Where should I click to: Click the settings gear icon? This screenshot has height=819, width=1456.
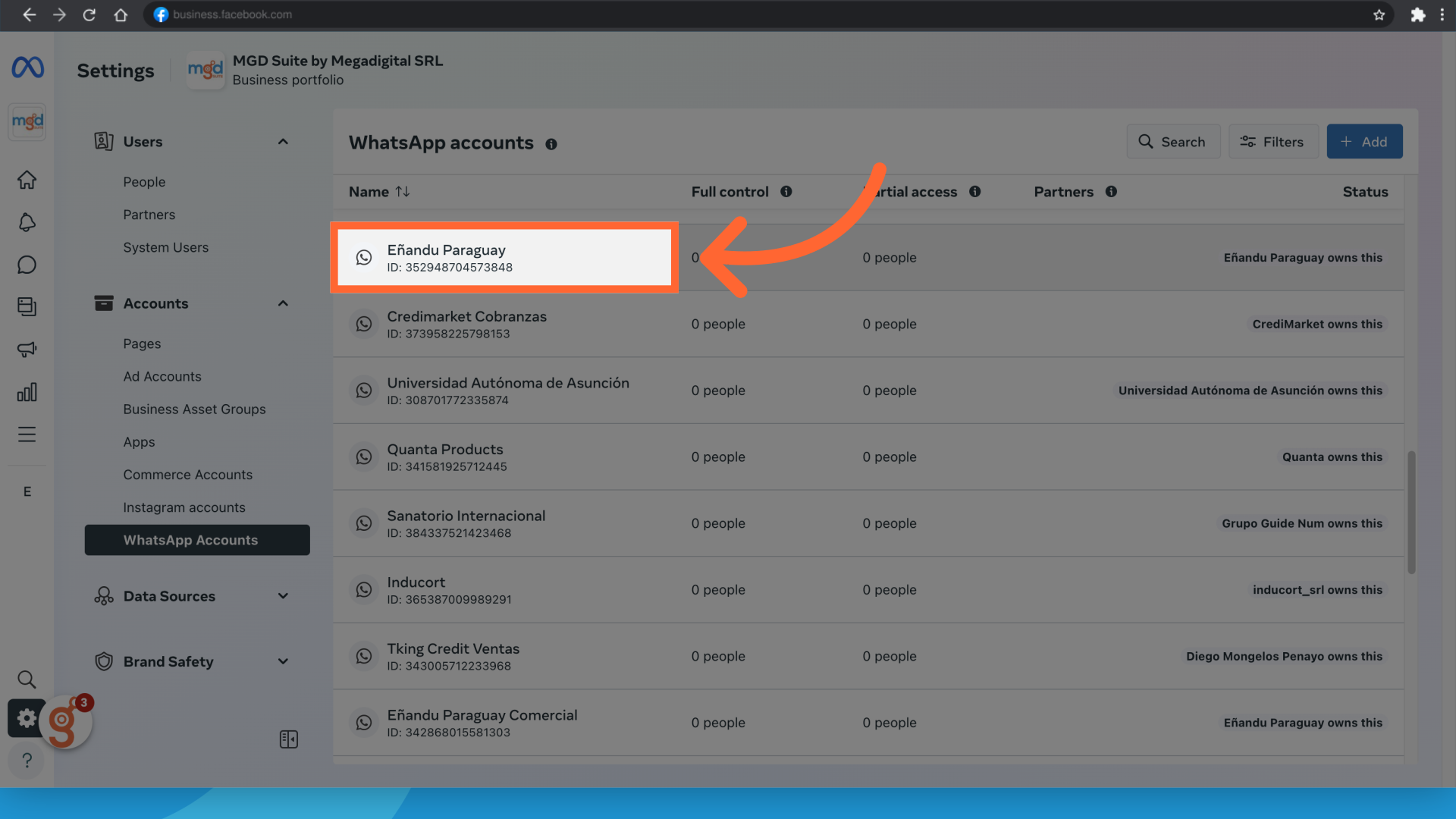(x=27, y=717)
